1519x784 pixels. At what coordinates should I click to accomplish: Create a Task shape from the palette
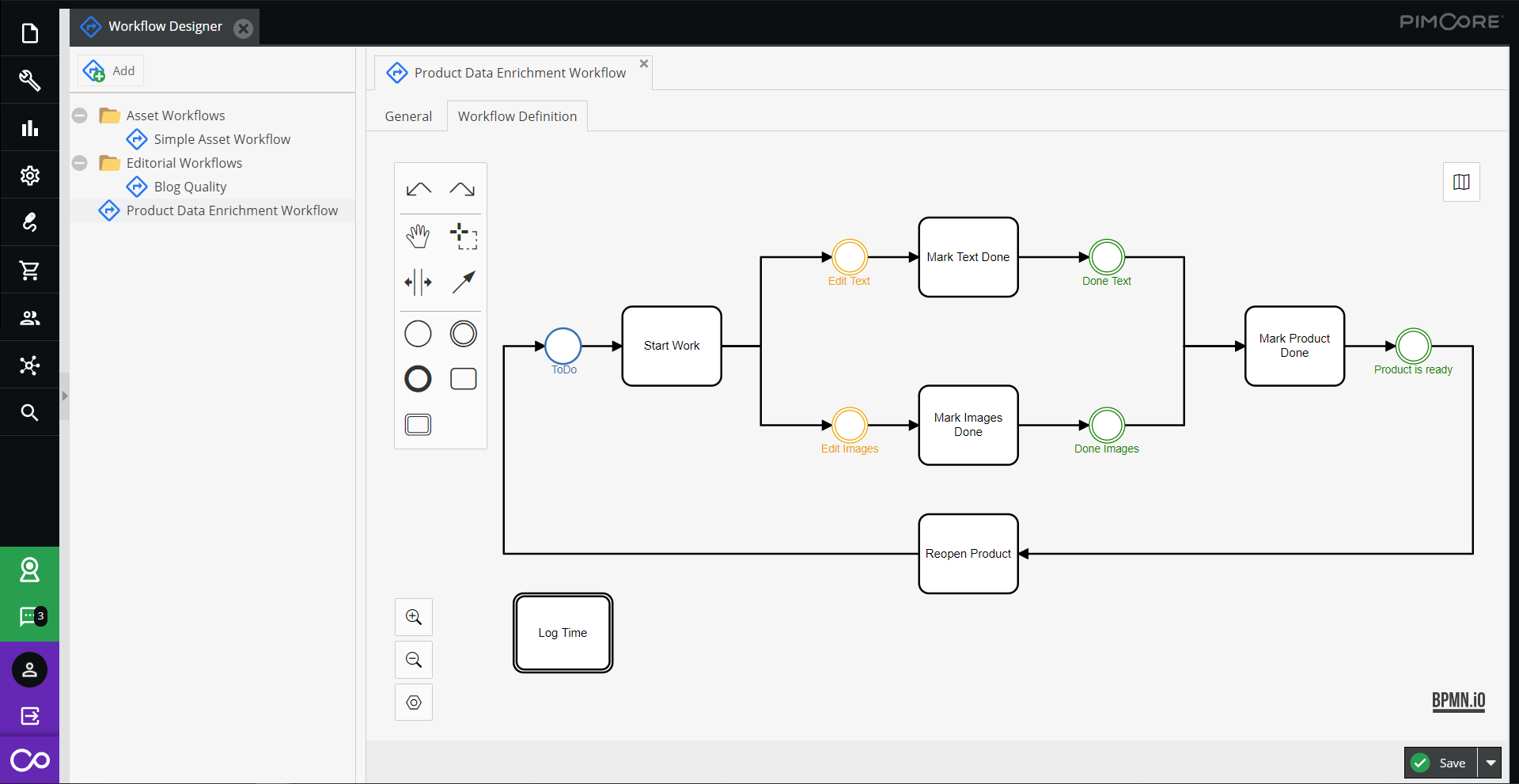[x=463, y=378]
